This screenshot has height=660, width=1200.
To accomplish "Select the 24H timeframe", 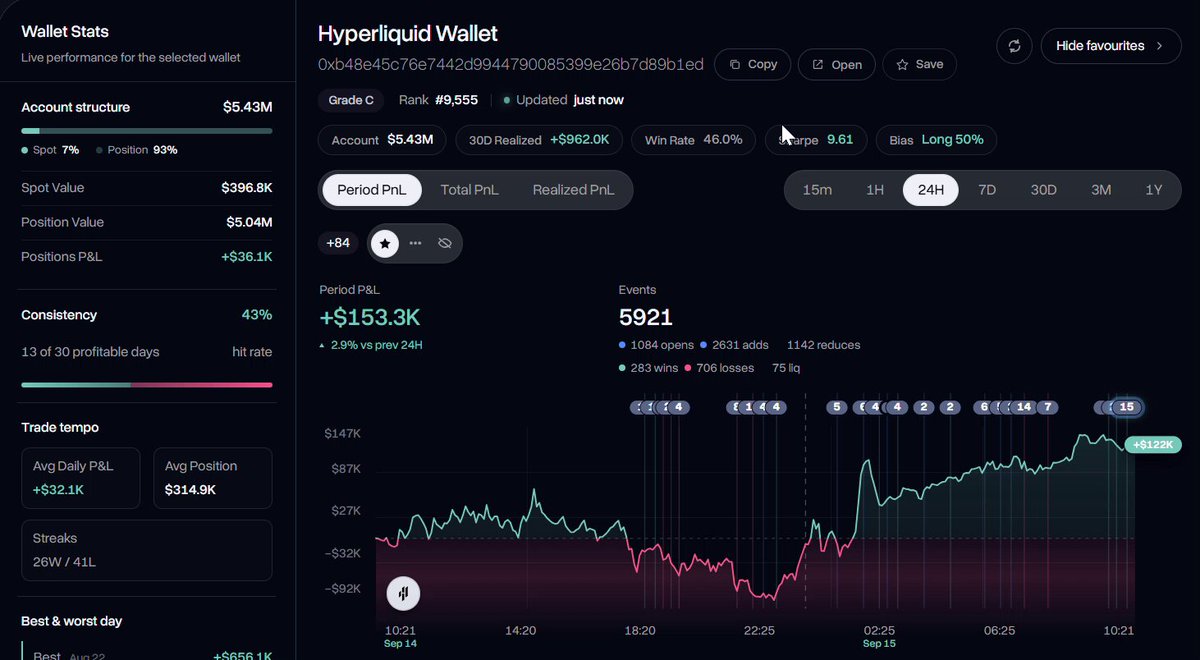I will 931,190.
